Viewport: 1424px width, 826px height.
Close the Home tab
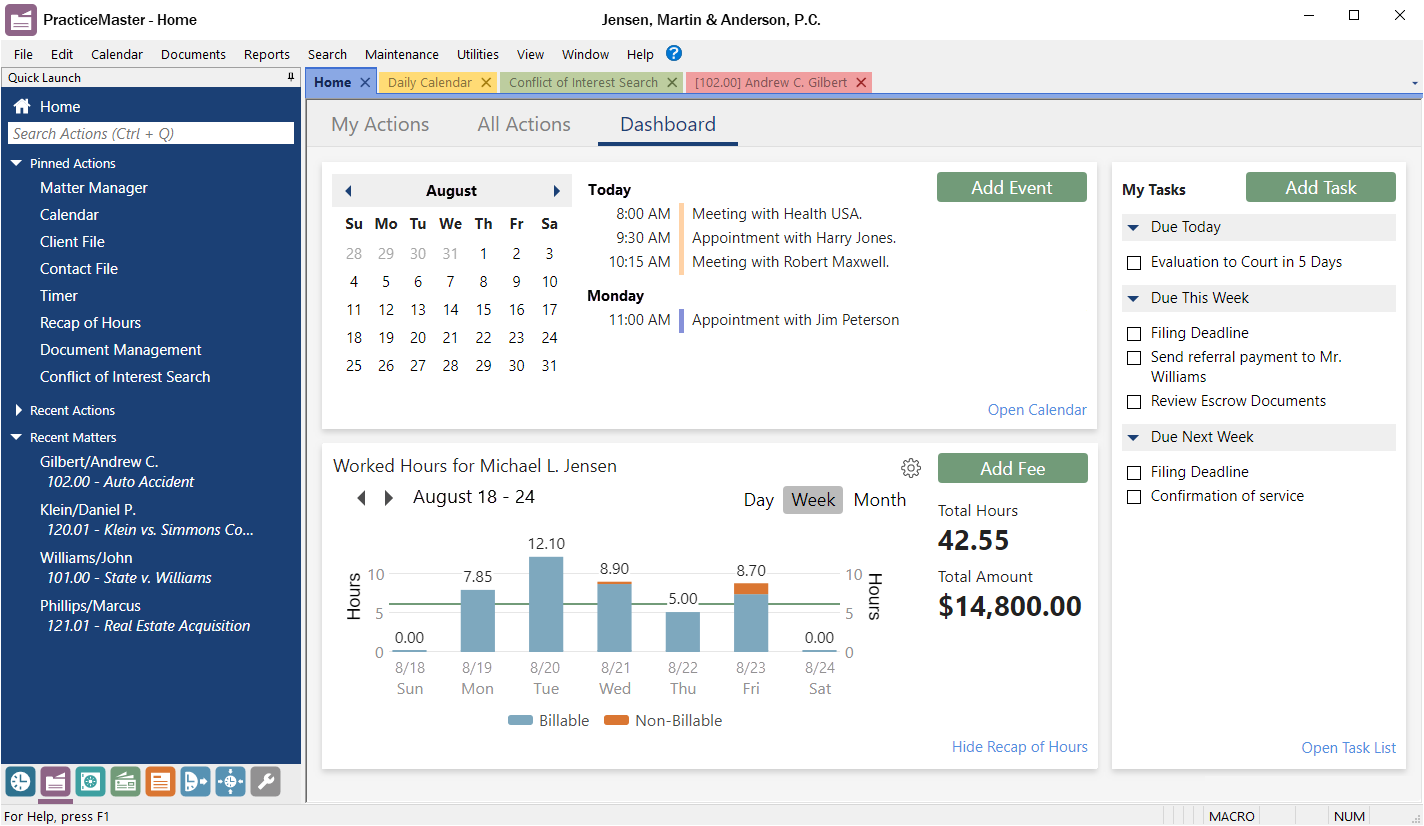tap(365, 83)
